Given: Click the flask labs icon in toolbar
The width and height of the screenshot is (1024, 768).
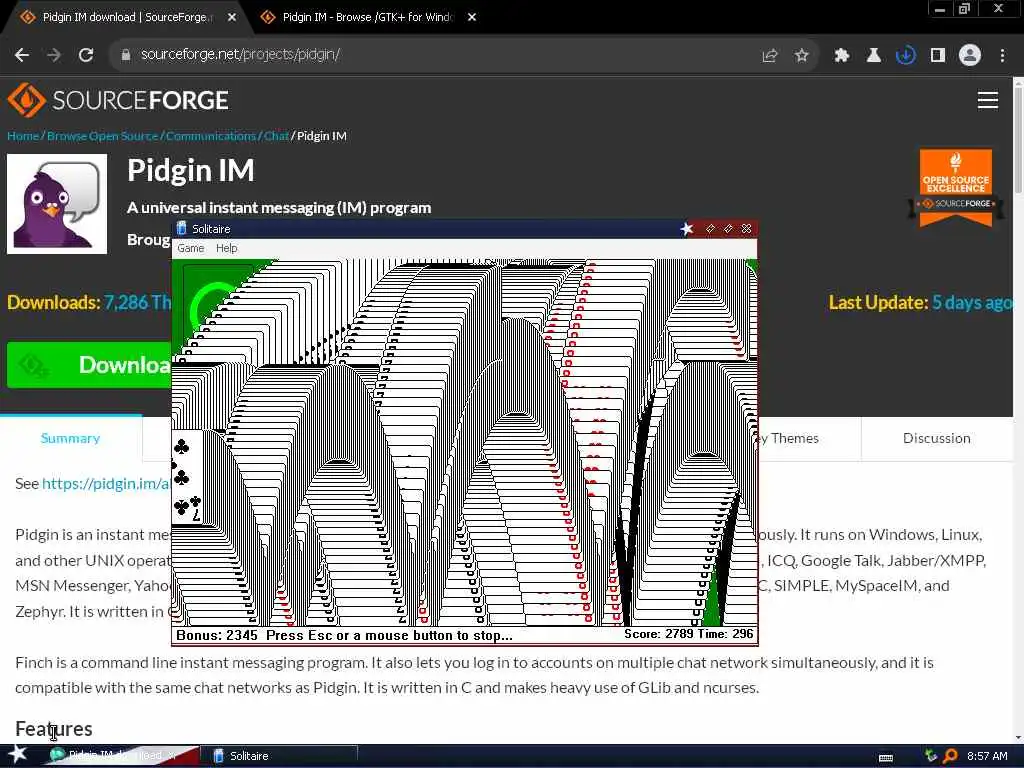Looking at the screenshot, I should point(874,56).
